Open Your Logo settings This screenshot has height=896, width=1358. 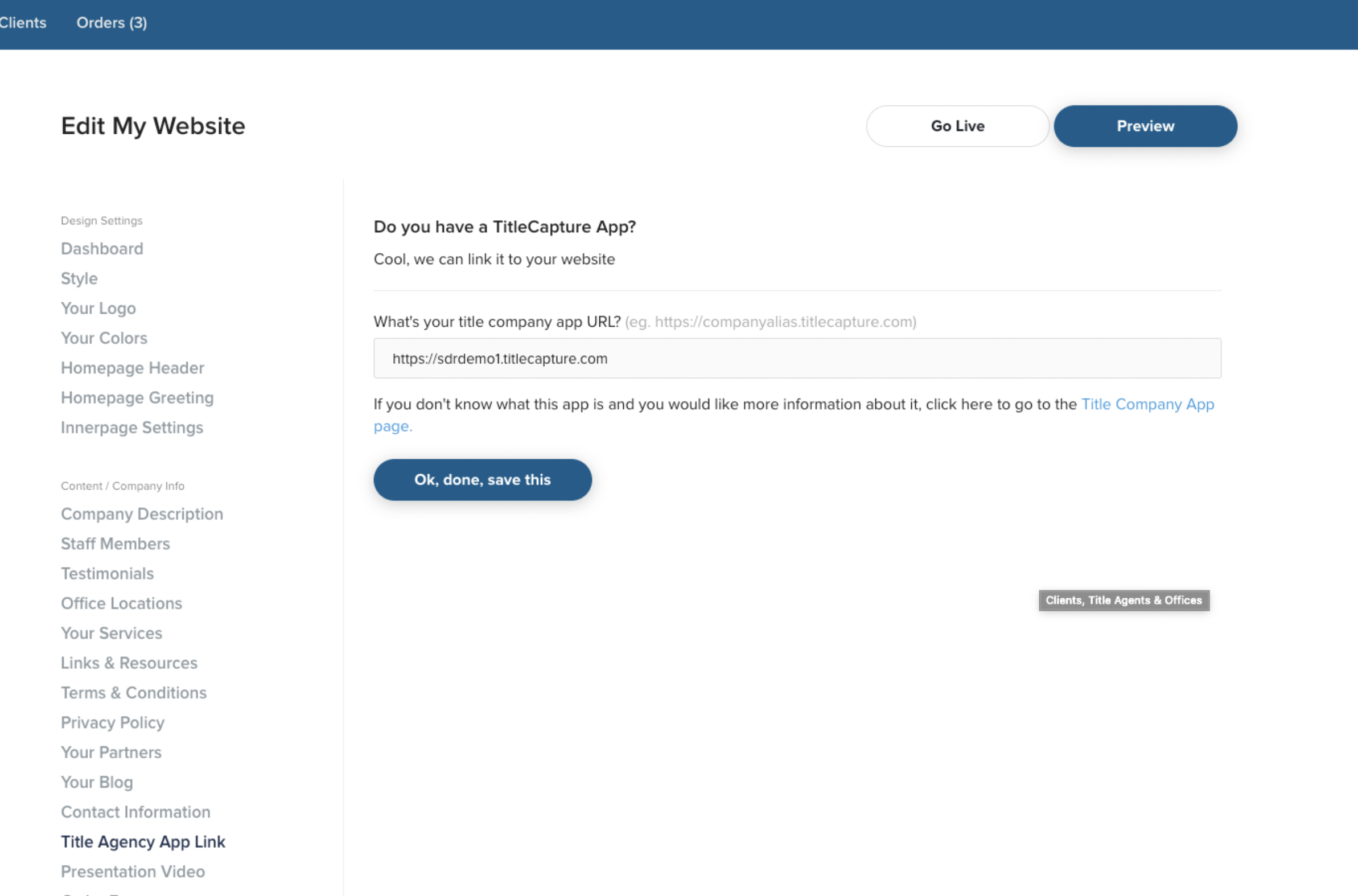(x=98, y=308)
